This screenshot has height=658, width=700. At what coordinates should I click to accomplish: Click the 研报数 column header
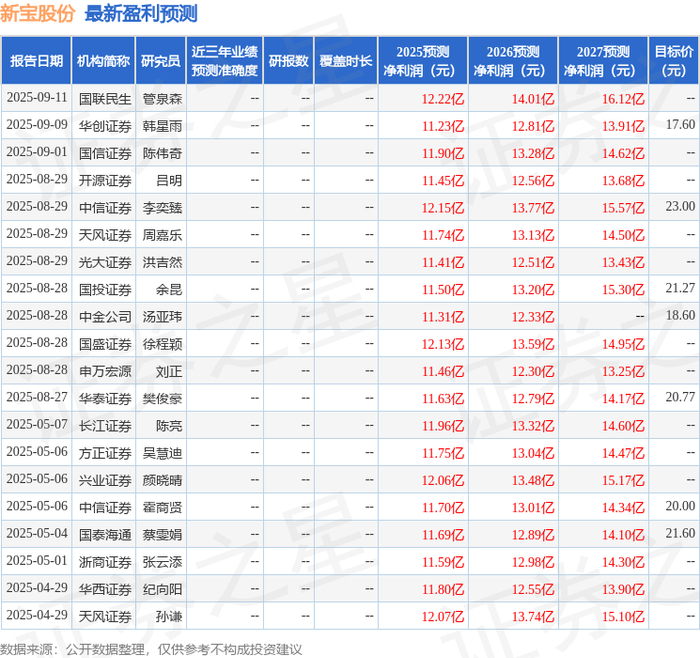(x=289, y=61)
